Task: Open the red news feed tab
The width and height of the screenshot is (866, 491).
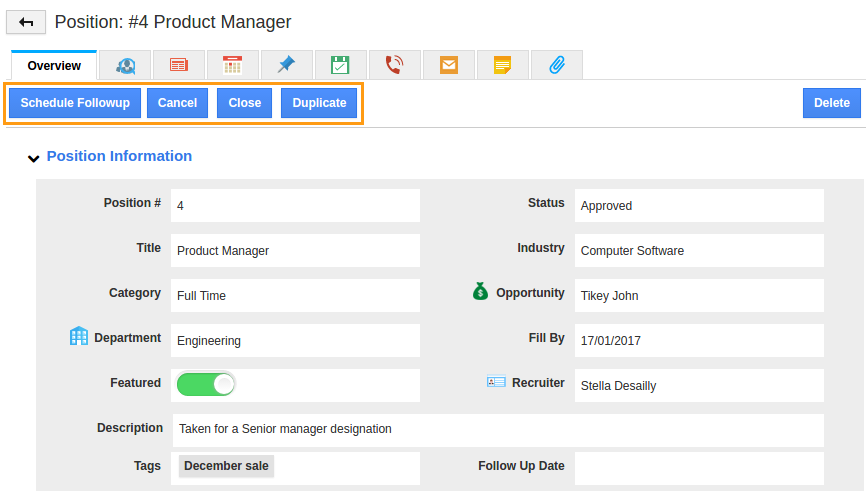Action: point(179,66)
